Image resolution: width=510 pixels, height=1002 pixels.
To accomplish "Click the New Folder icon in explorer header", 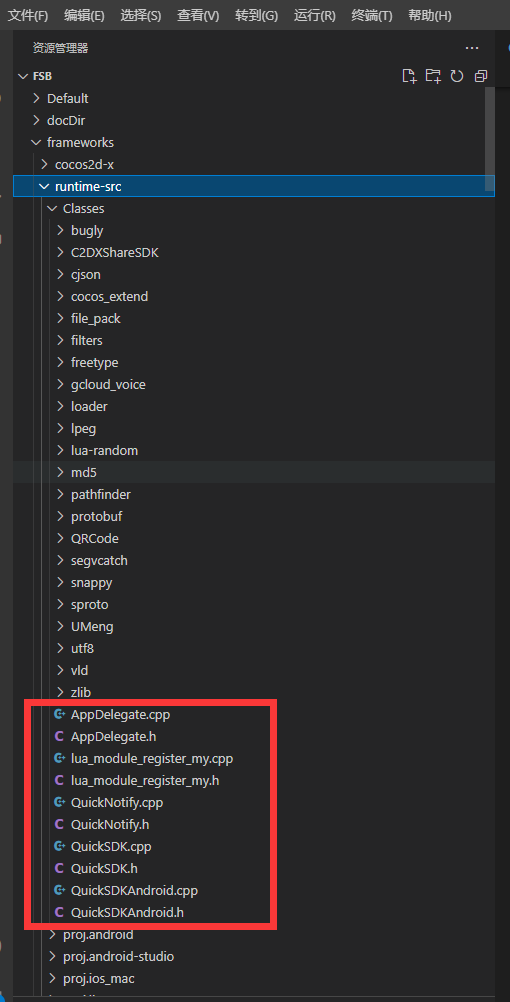I will [x=433, y=76].
